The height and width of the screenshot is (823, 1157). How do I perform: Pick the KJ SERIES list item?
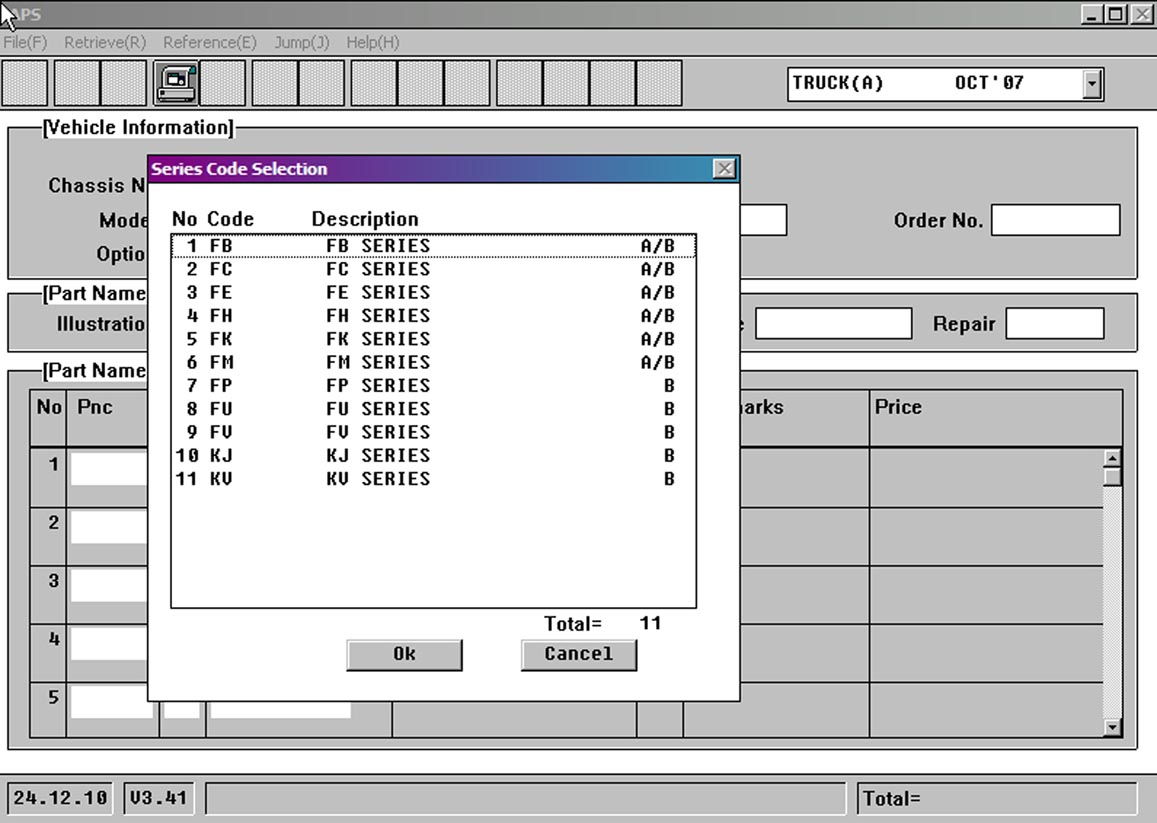[432, 456]
